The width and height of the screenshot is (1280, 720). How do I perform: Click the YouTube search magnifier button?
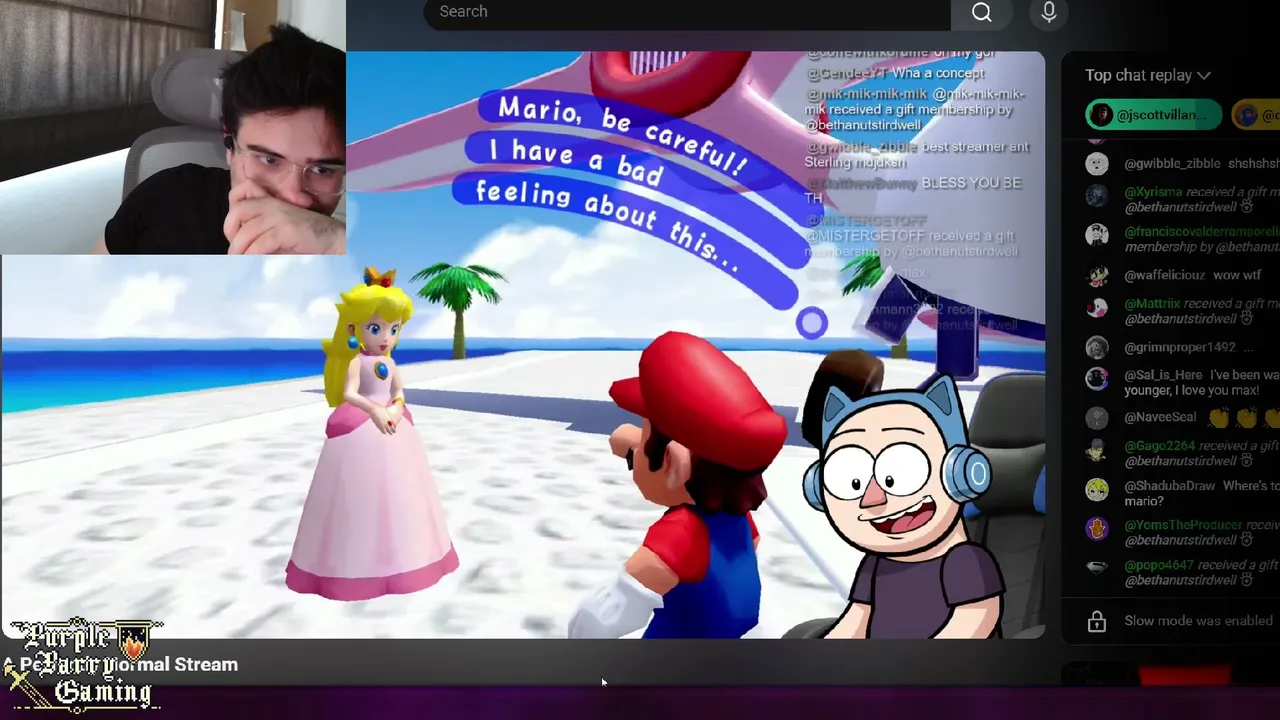tap(981, 12)
